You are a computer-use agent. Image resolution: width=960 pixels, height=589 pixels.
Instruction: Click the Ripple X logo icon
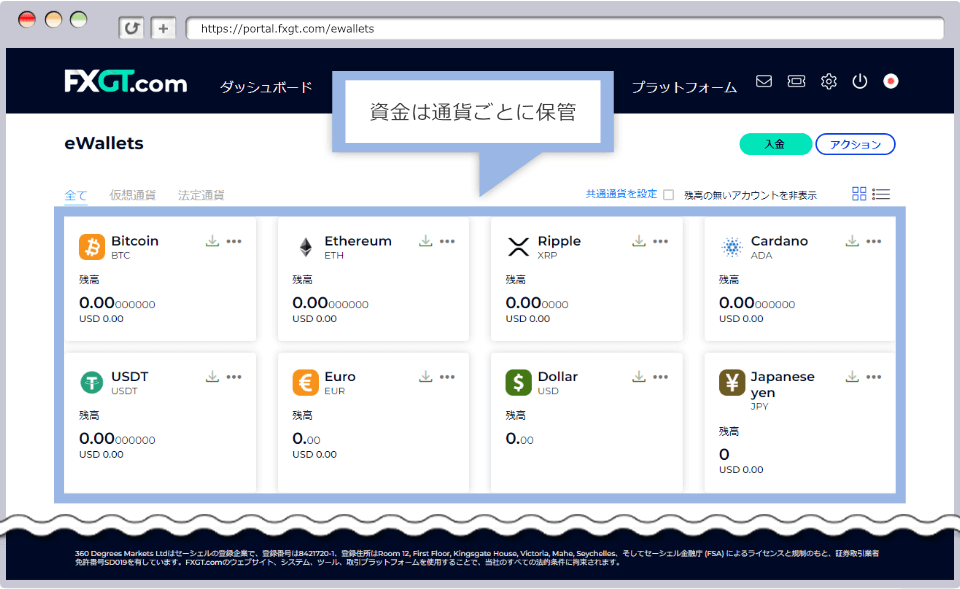(519, 247)
